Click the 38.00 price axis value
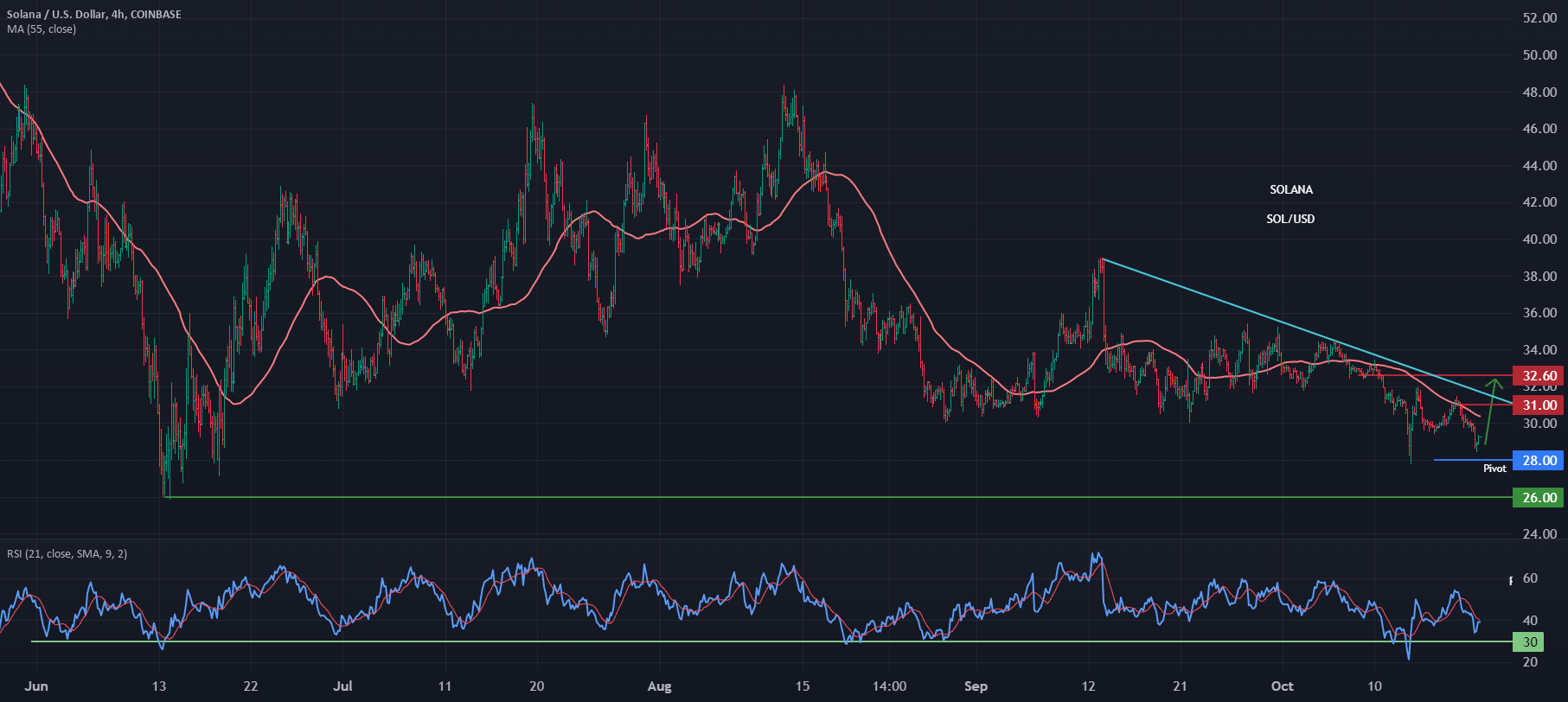Viewport: 1568px width, 702px height. click(1539, 277)
